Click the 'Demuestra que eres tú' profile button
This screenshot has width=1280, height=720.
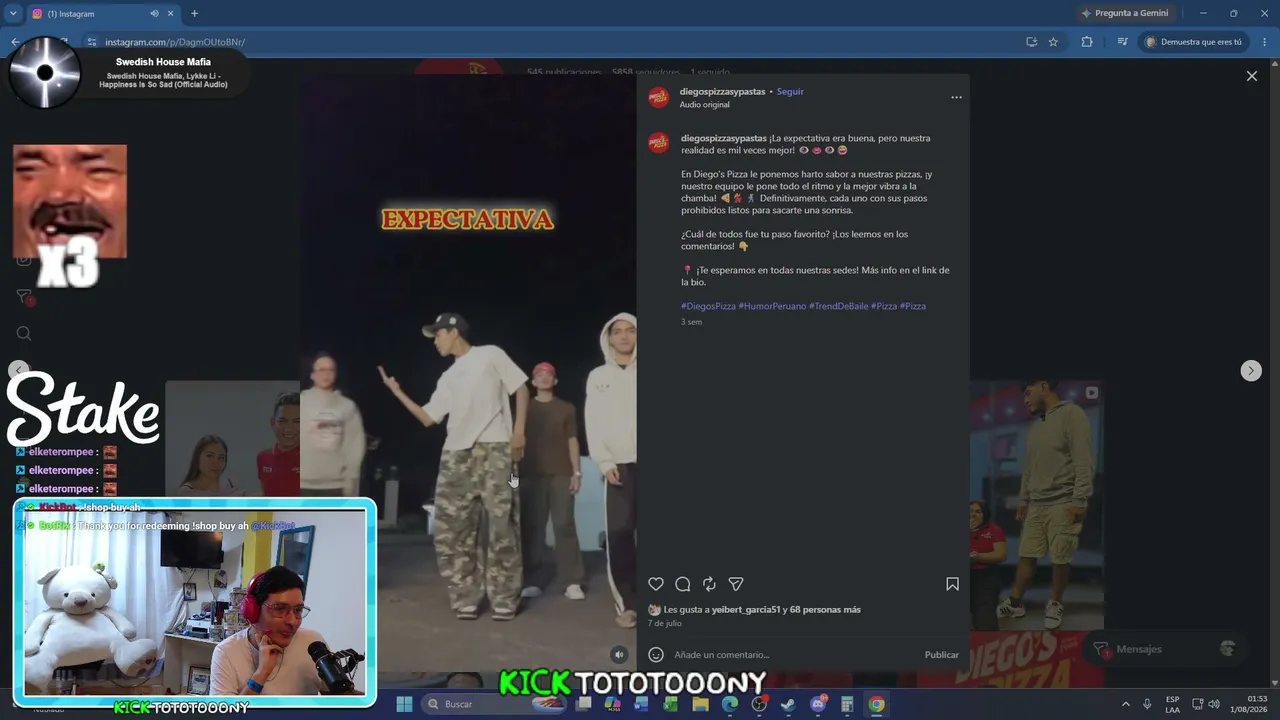coord(1194,42)
